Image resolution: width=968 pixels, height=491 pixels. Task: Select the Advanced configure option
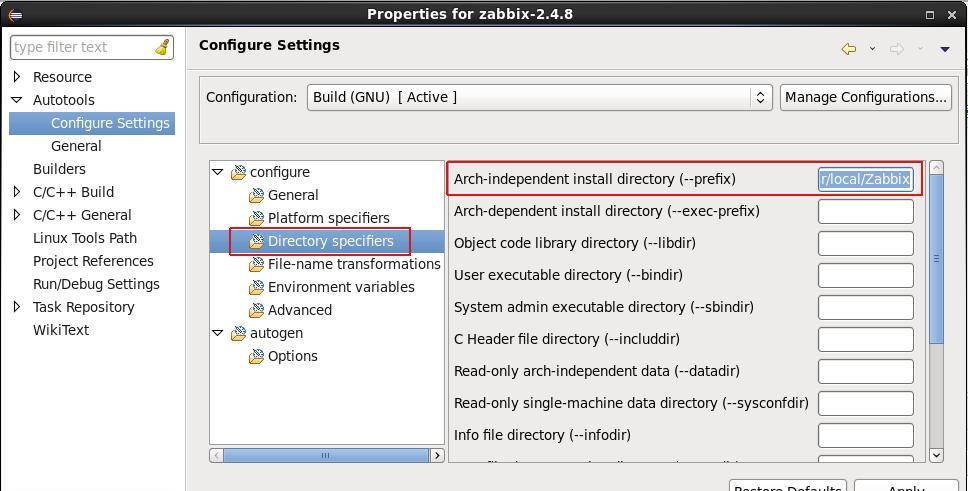pyautogui.click(x=299, y=310)
